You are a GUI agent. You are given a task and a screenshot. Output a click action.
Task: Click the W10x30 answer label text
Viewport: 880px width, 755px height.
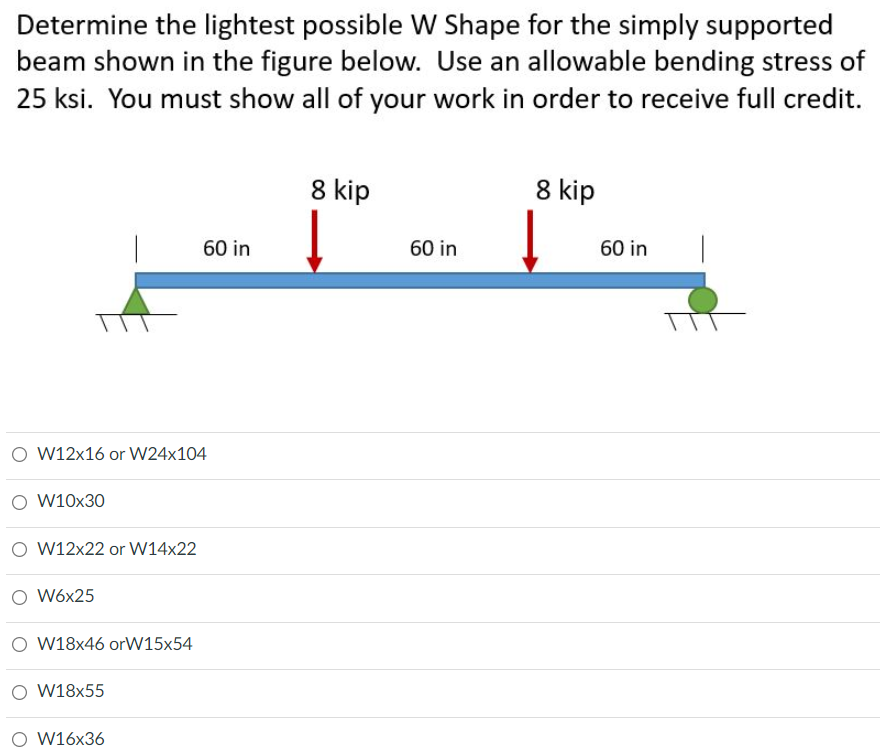point(71,501)
